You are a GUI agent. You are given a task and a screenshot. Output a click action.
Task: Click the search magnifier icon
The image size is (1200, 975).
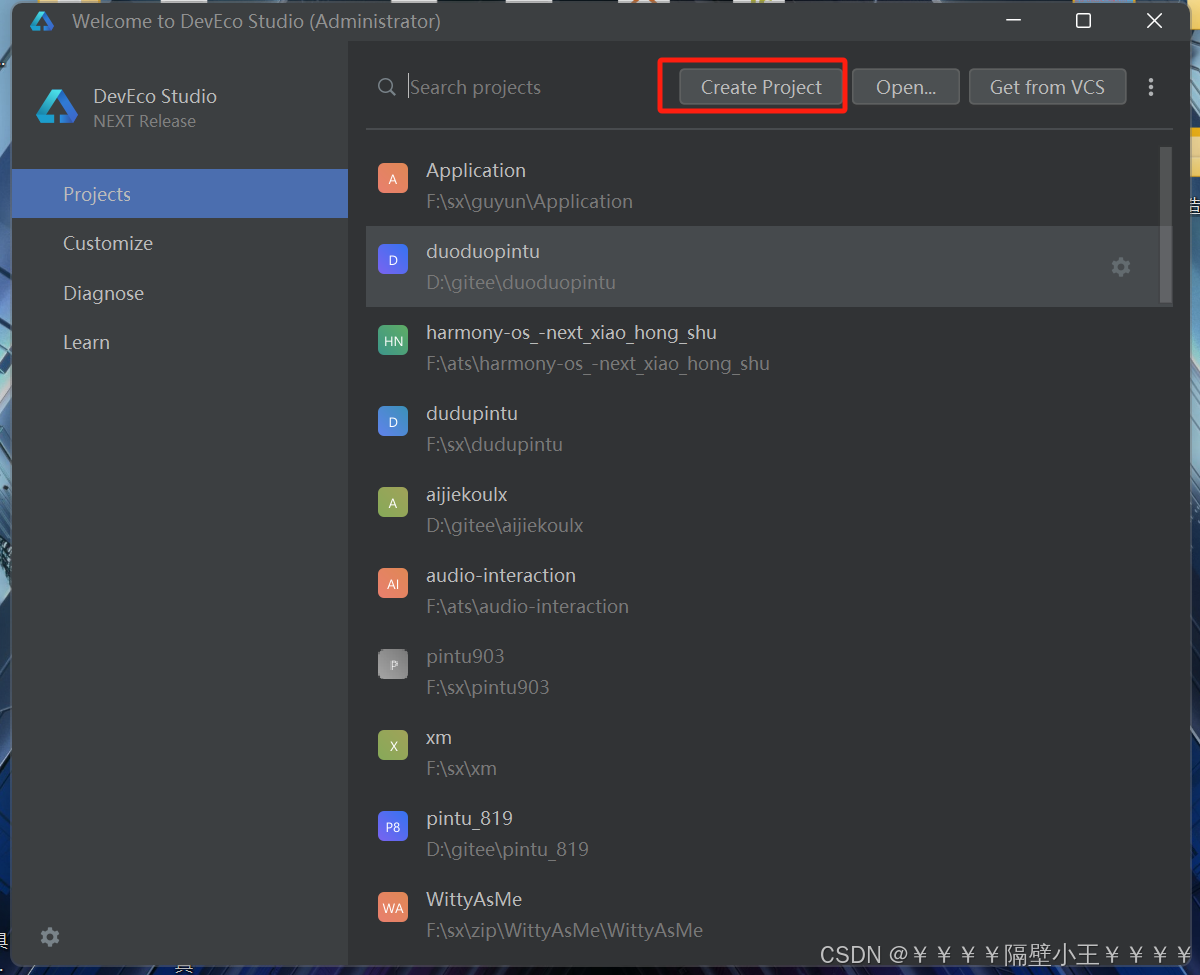(x=387, y=87)
